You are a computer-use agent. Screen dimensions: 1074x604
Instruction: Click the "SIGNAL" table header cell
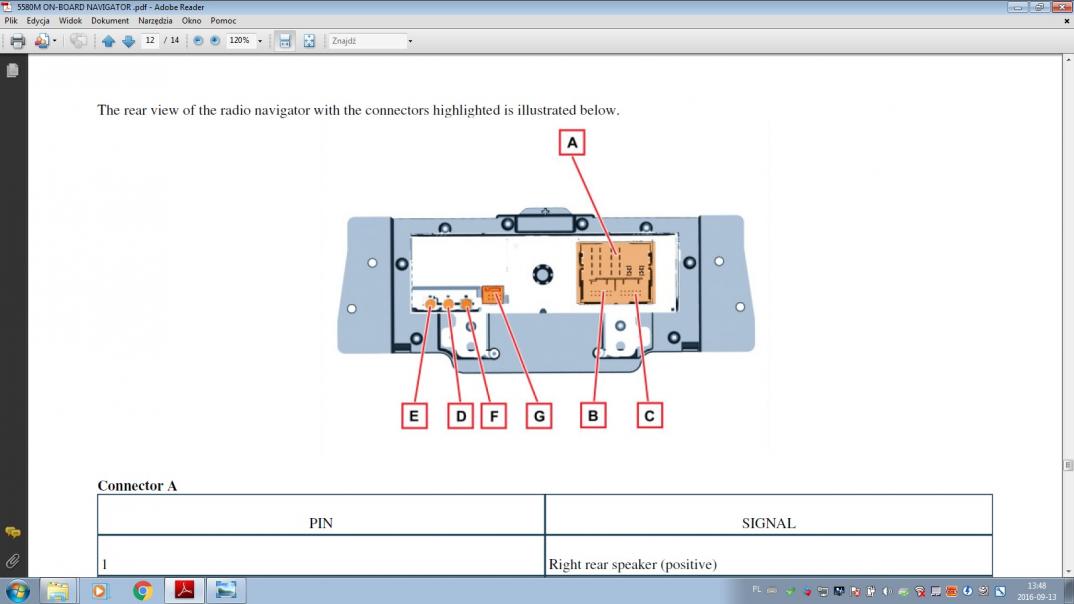click(x=769, y=515)
